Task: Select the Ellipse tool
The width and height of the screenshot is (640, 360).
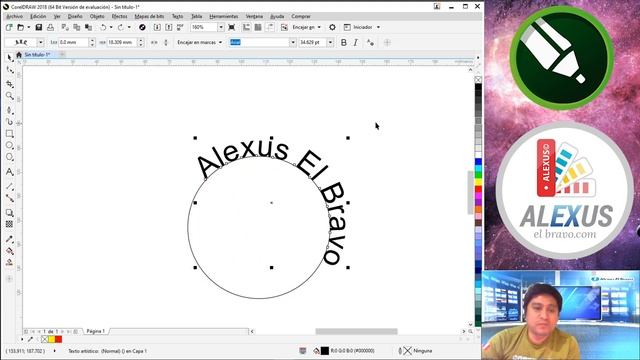Action: pos(10,146)
